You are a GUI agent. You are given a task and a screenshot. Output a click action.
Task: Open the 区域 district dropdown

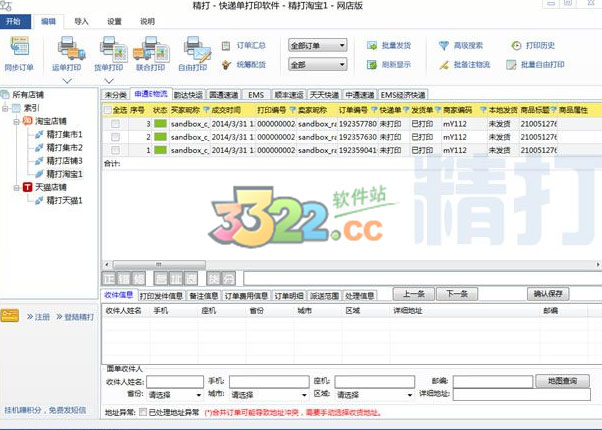[x=374, y=395]
